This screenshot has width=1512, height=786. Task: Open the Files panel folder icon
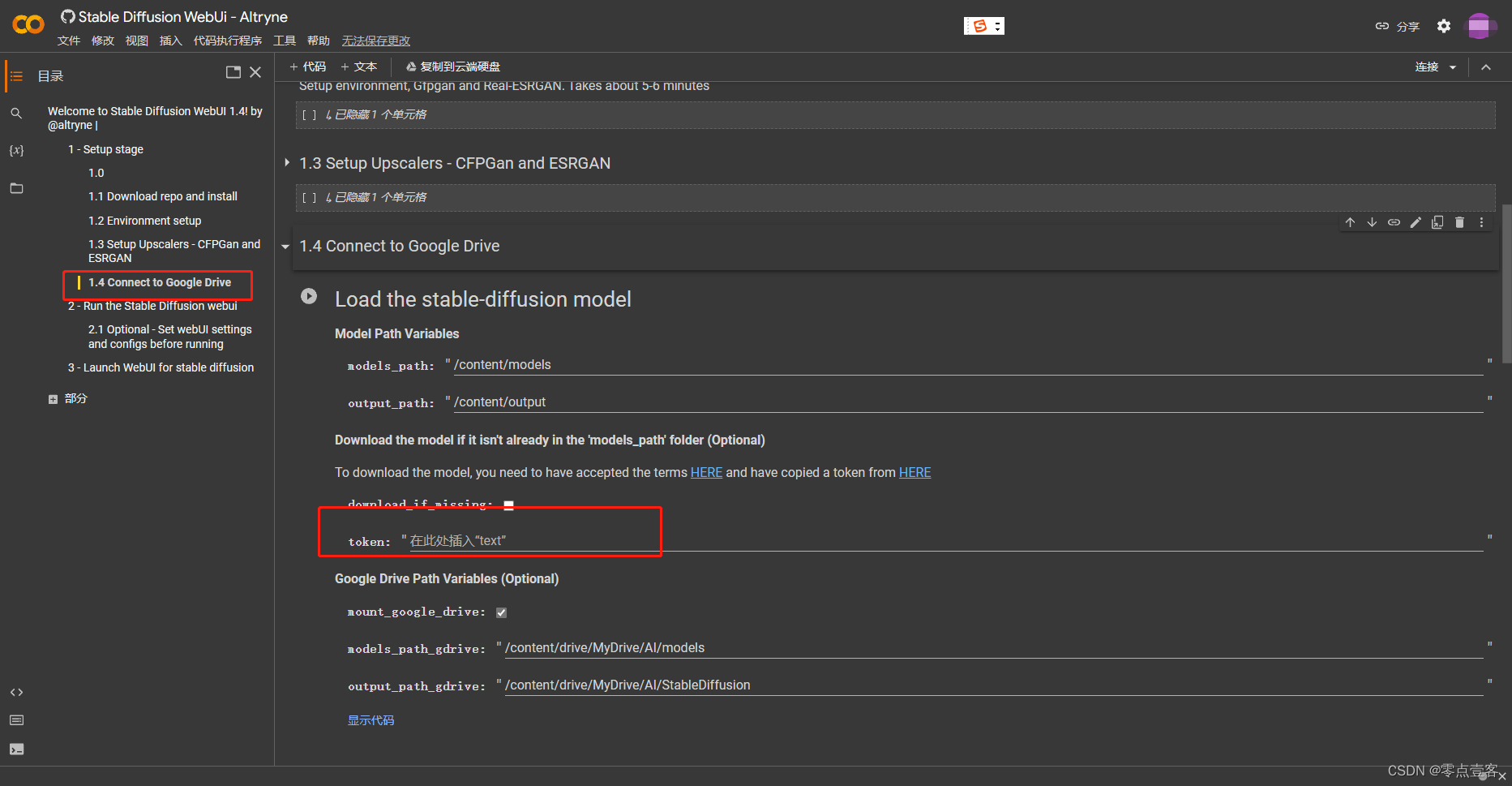tap(16, 187)
